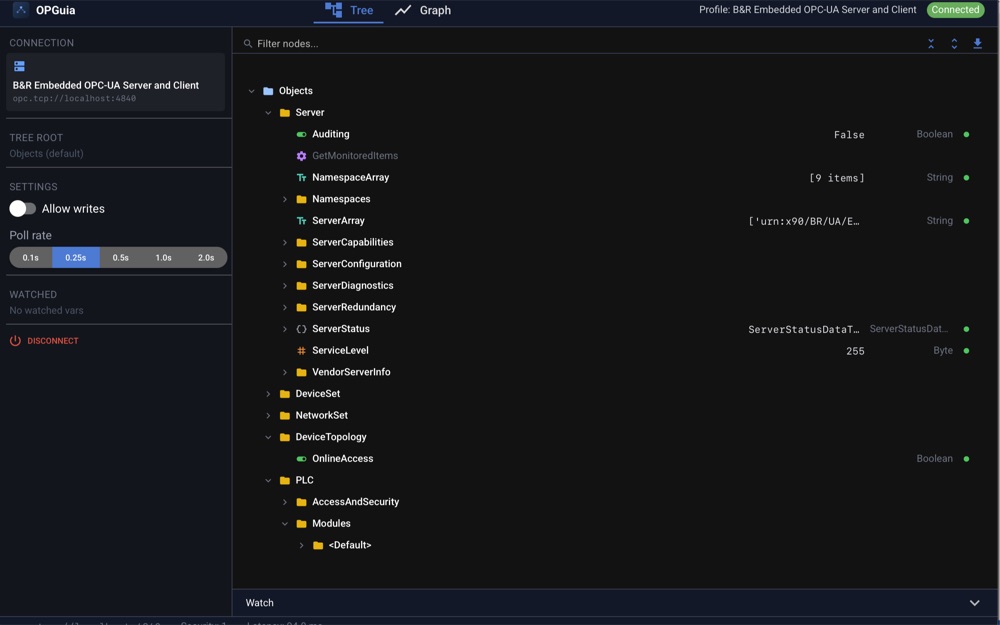The image size is (1000, 625).
Task: Expand the Namespaces node chevron
Action: pos(284,199)
